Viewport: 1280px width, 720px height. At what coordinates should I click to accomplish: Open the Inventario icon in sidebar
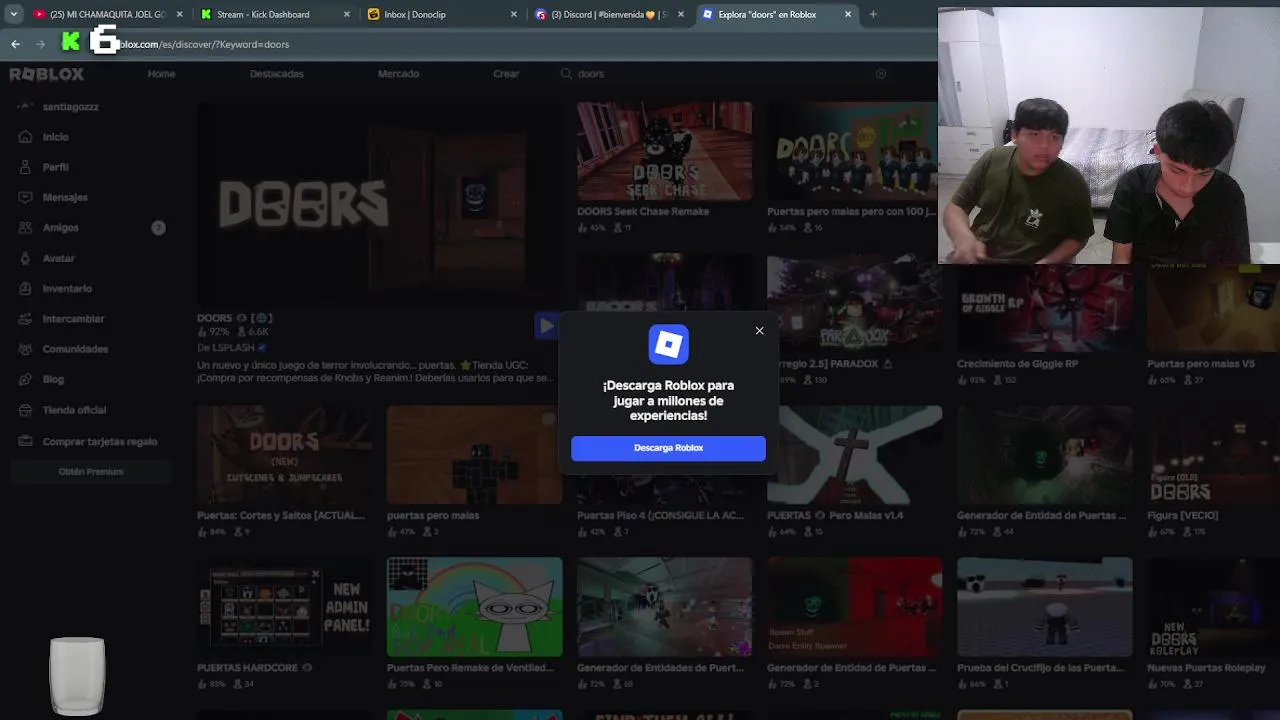coord(26,288)
